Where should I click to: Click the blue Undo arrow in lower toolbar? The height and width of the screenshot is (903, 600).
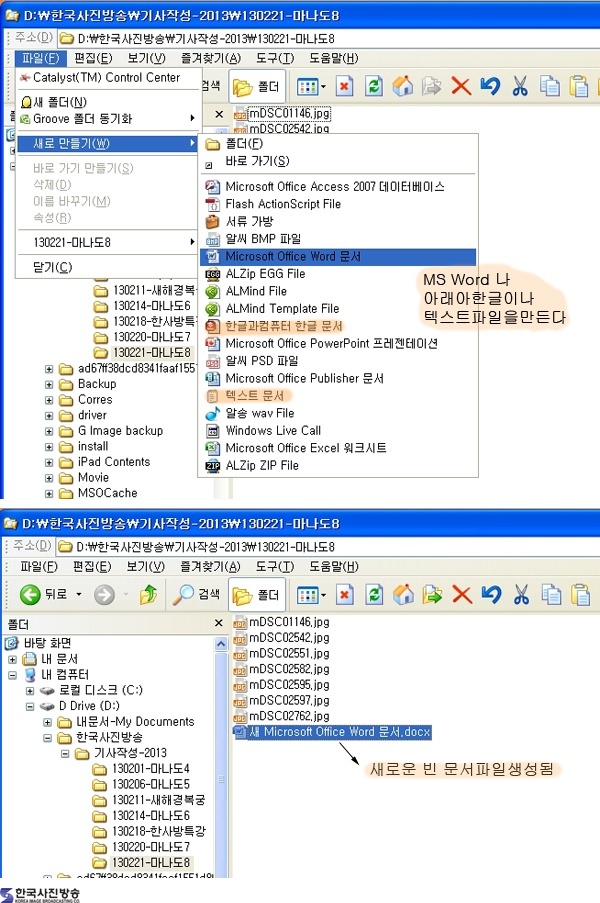pyautogui.click(x=491, y=594)
